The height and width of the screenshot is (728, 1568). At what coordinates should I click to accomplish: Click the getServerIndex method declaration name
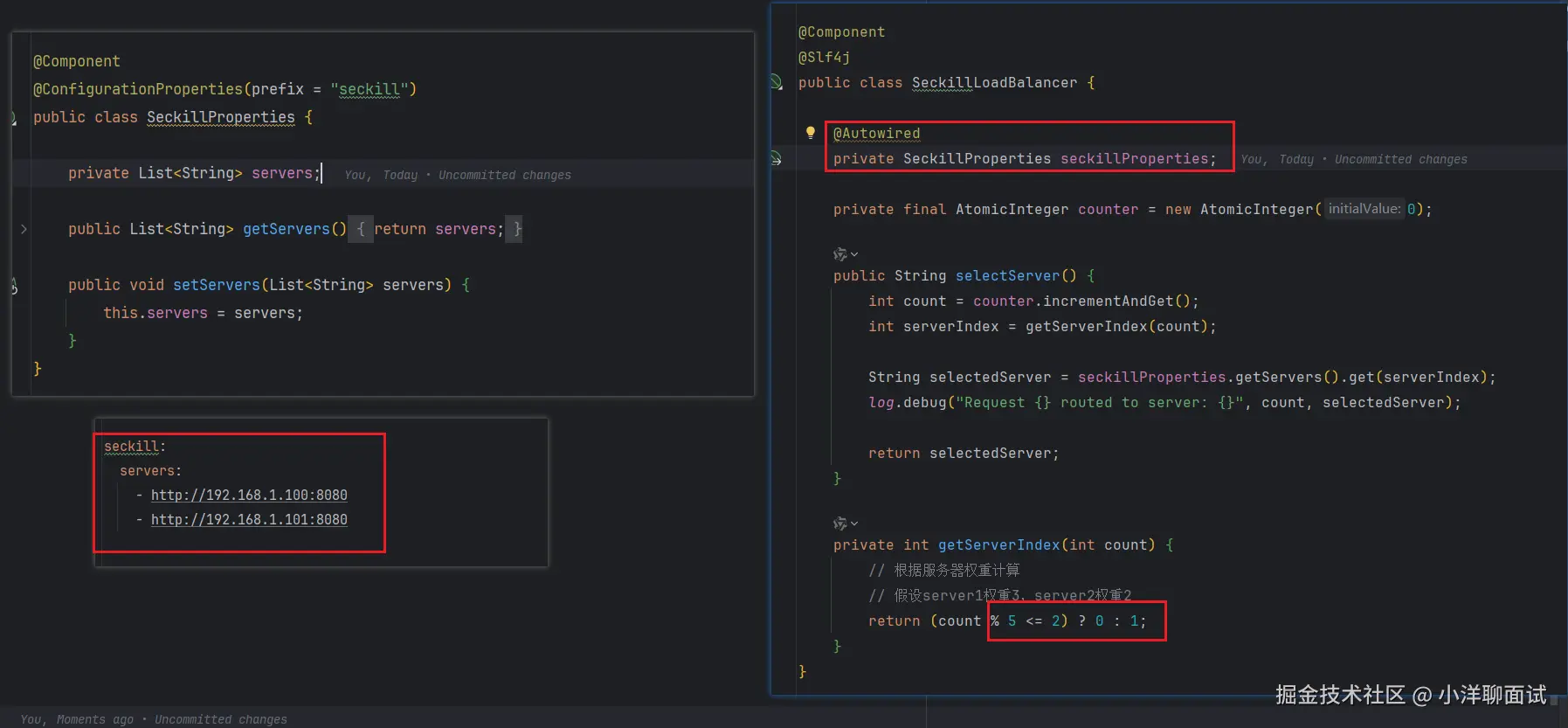pos(998,544)
